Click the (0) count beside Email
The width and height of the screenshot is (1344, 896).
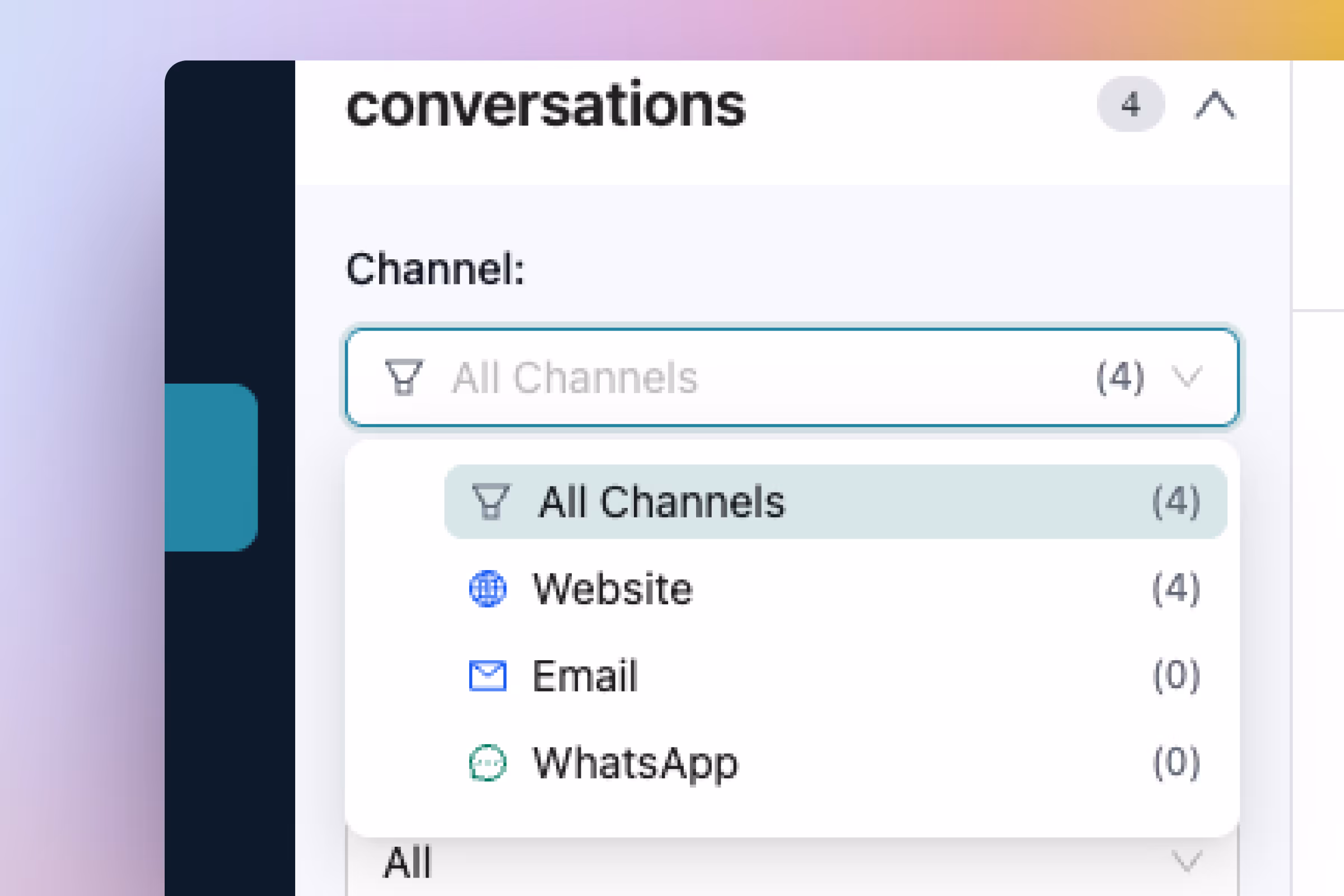coord(1175,675)
